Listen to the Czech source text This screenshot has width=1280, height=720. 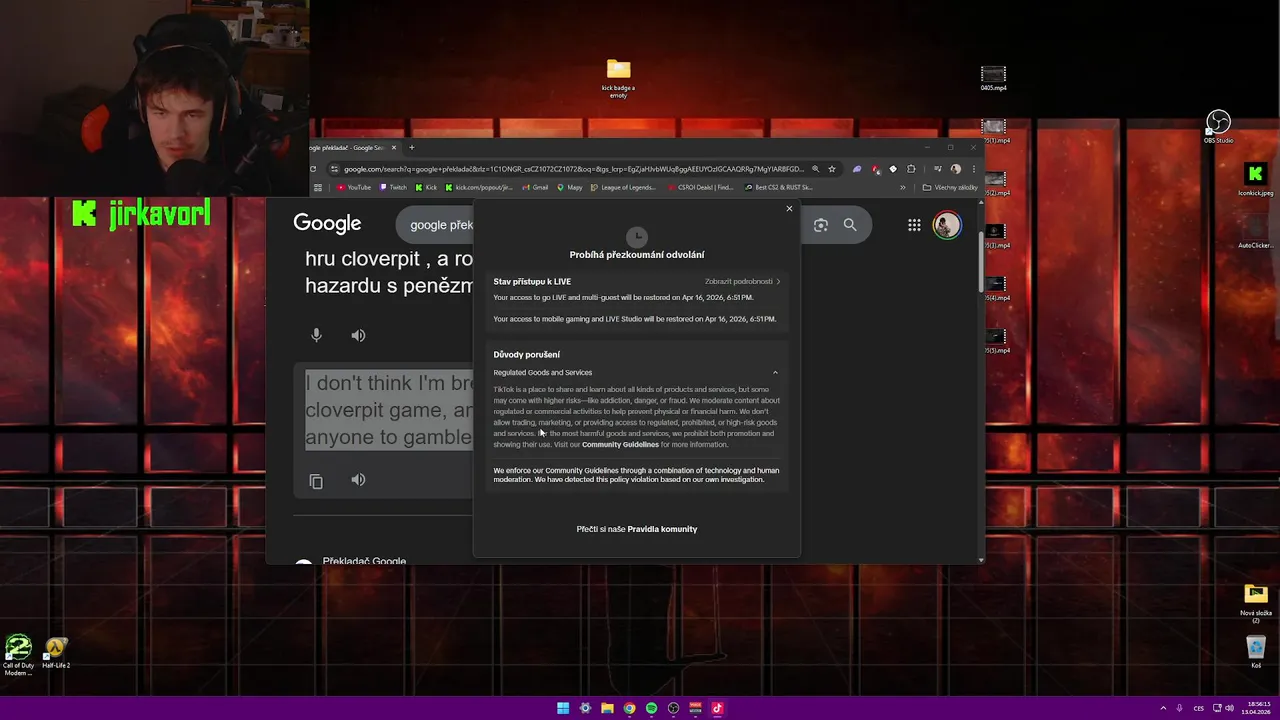[x=358, y=335]
